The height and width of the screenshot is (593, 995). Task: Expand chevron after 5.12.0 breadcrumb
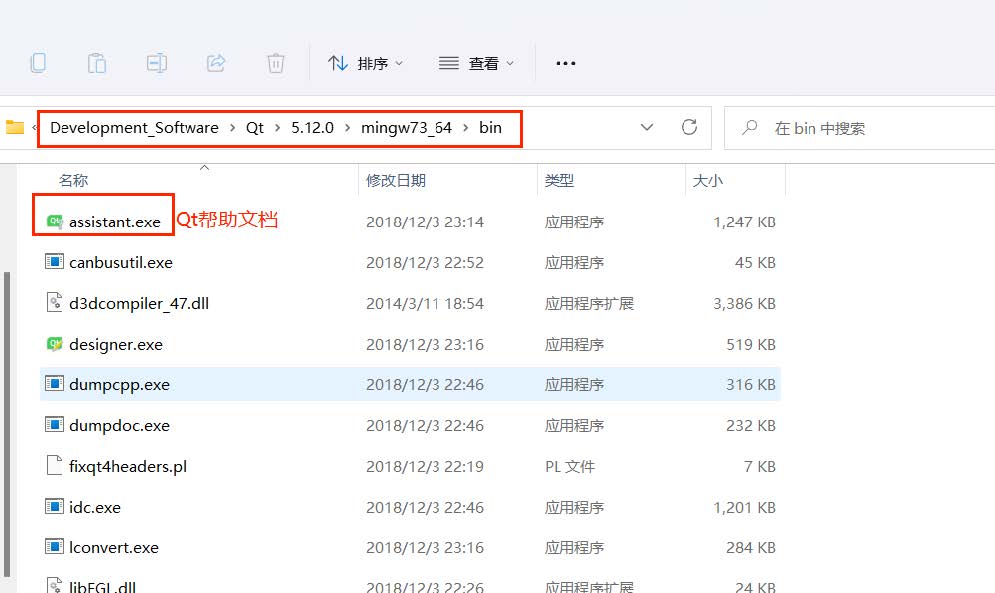pos(347,128)
